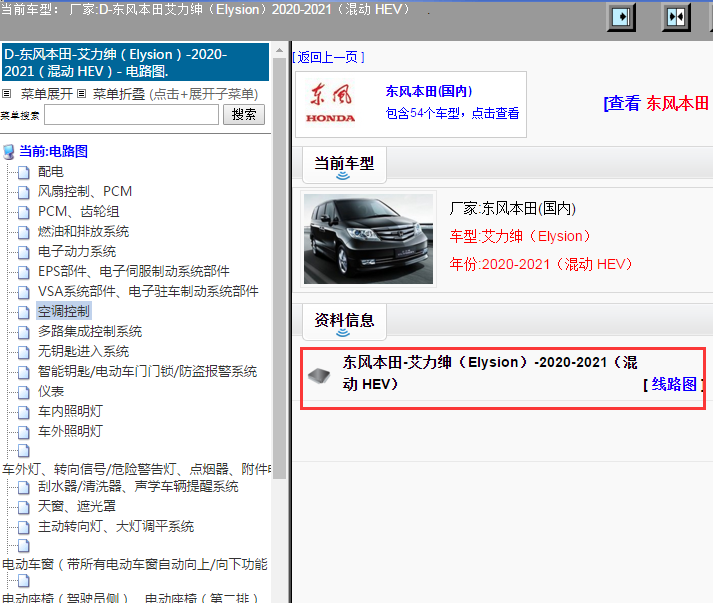Click page icon beside 风扇控制、PCM

24,192
